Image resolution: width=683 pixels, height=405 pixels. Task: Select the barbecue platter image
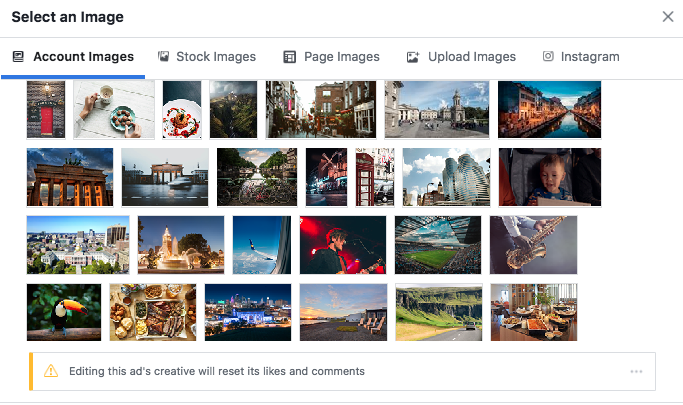pos(153,312)
